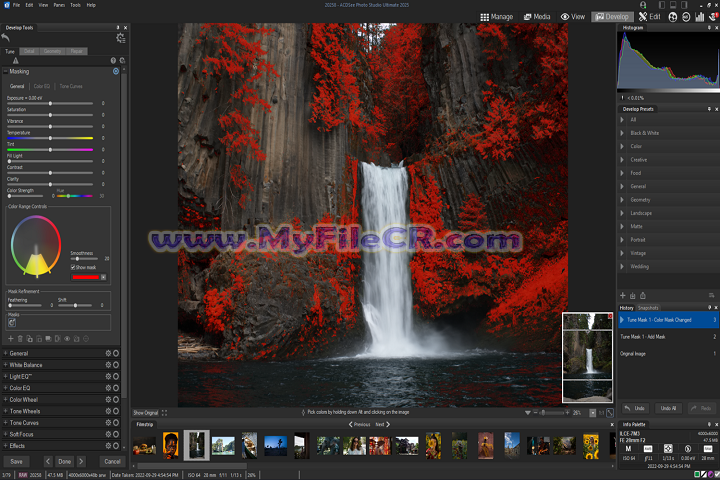Click the Save button
Image resolution: width=720 pixels, height=480 pixels.
(17, 461)
